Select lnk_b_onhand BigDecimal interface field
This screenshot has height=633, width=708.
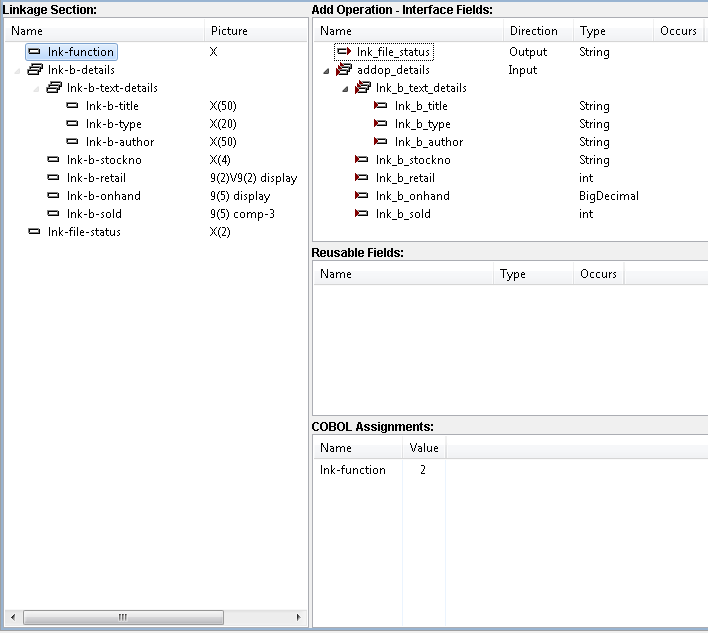pos(412,196)
